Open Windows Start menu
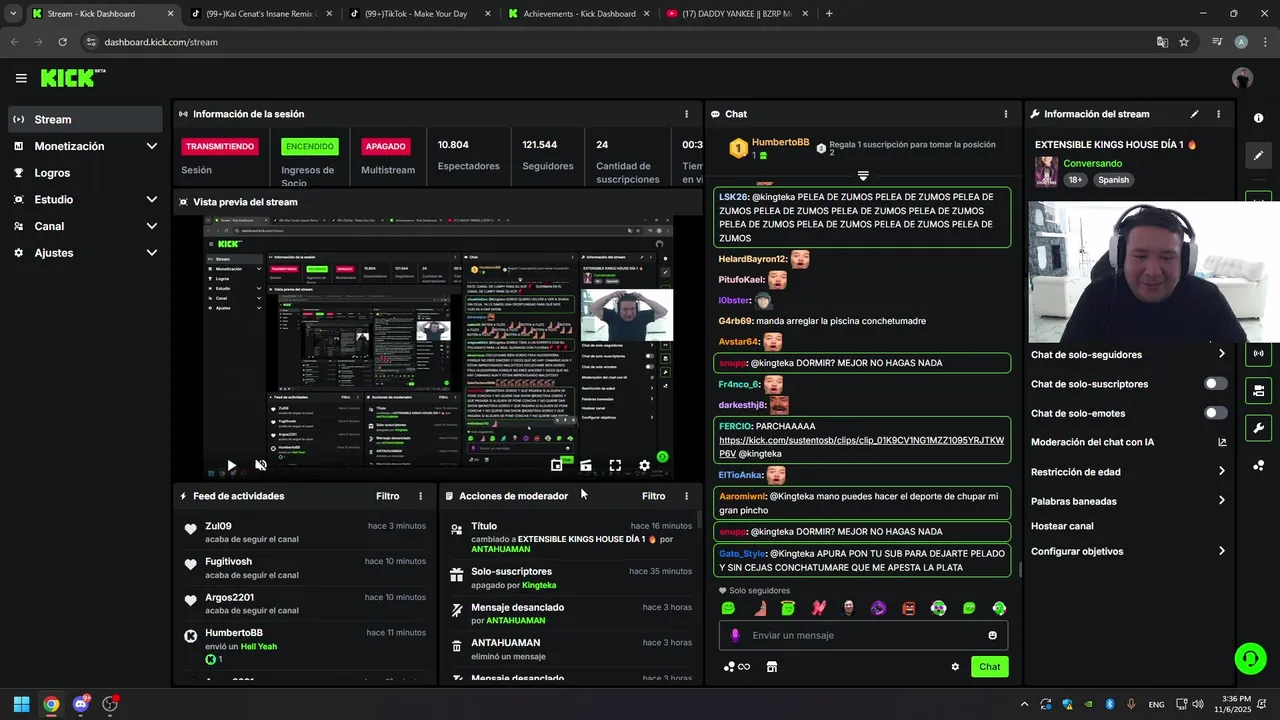 tap(21, 704)
